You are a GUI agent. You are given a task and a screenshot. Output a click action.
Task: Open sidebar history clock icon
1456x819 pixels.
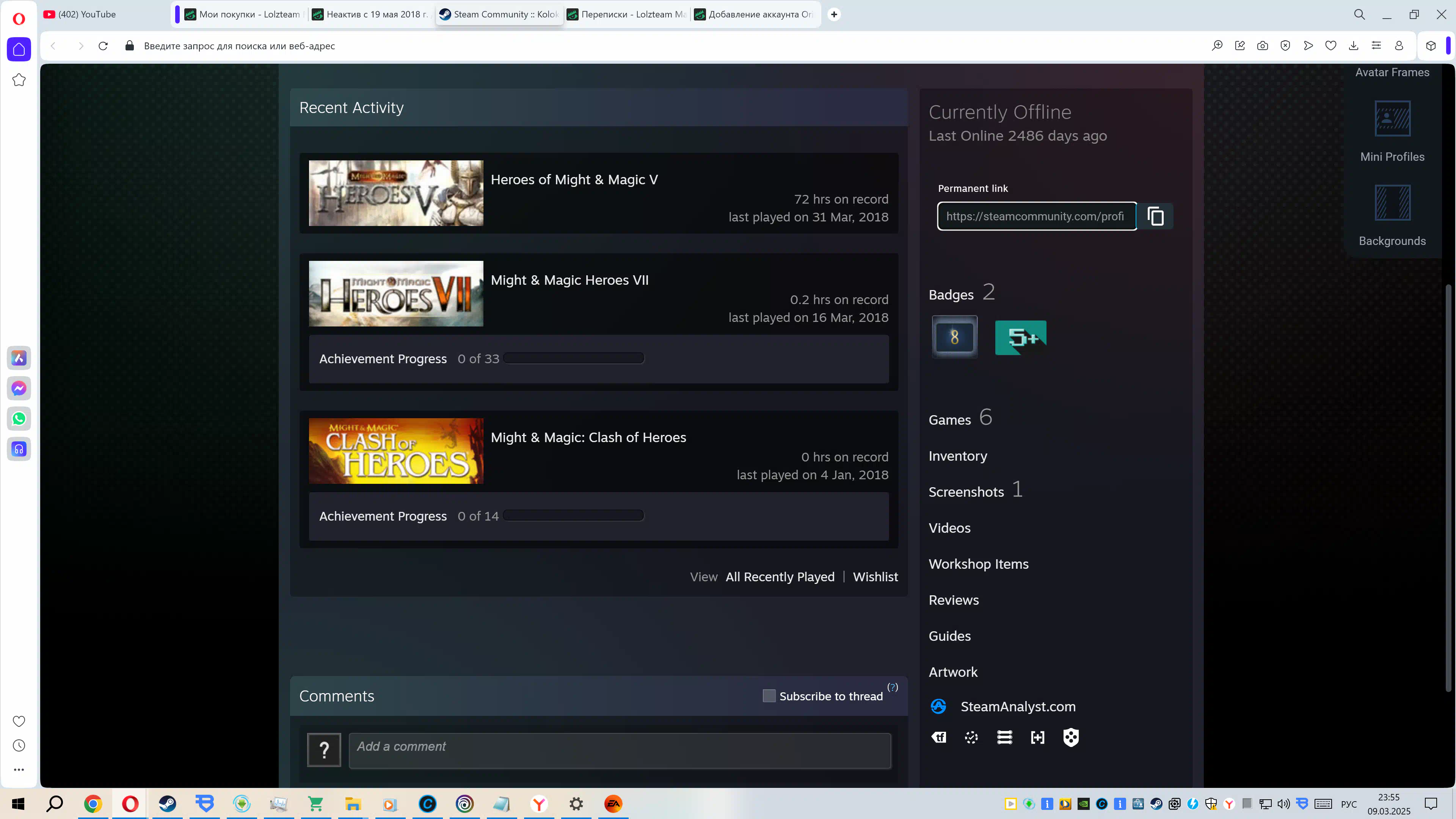click(19, 745)
